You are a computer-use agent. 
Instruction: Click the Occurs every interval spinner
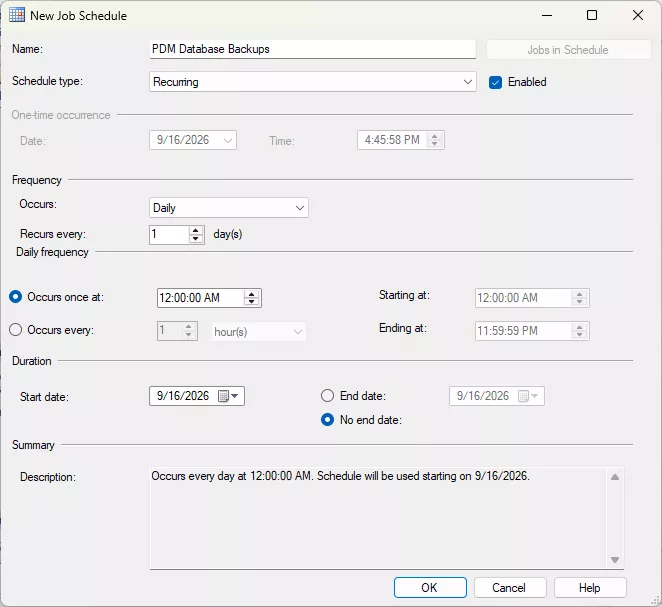[189, 331]
